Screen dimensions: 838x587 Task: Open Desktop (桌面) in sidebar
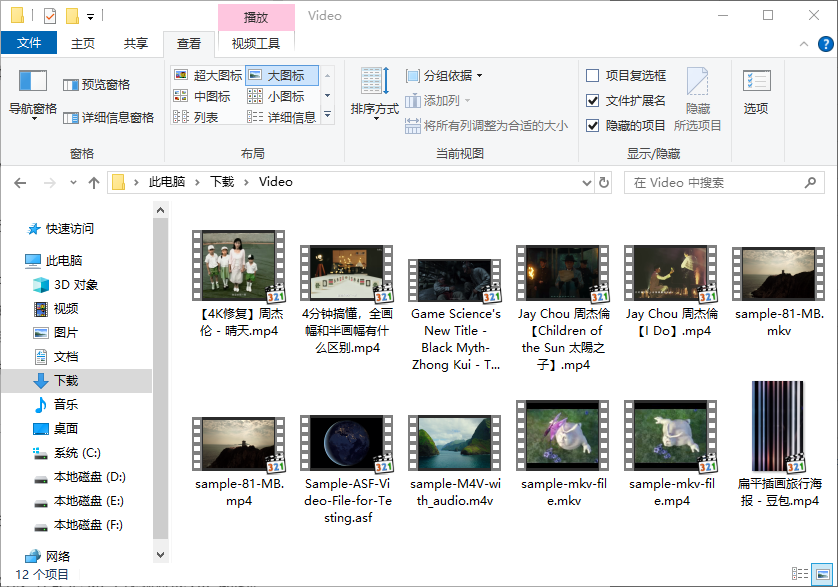coord(66,429)
